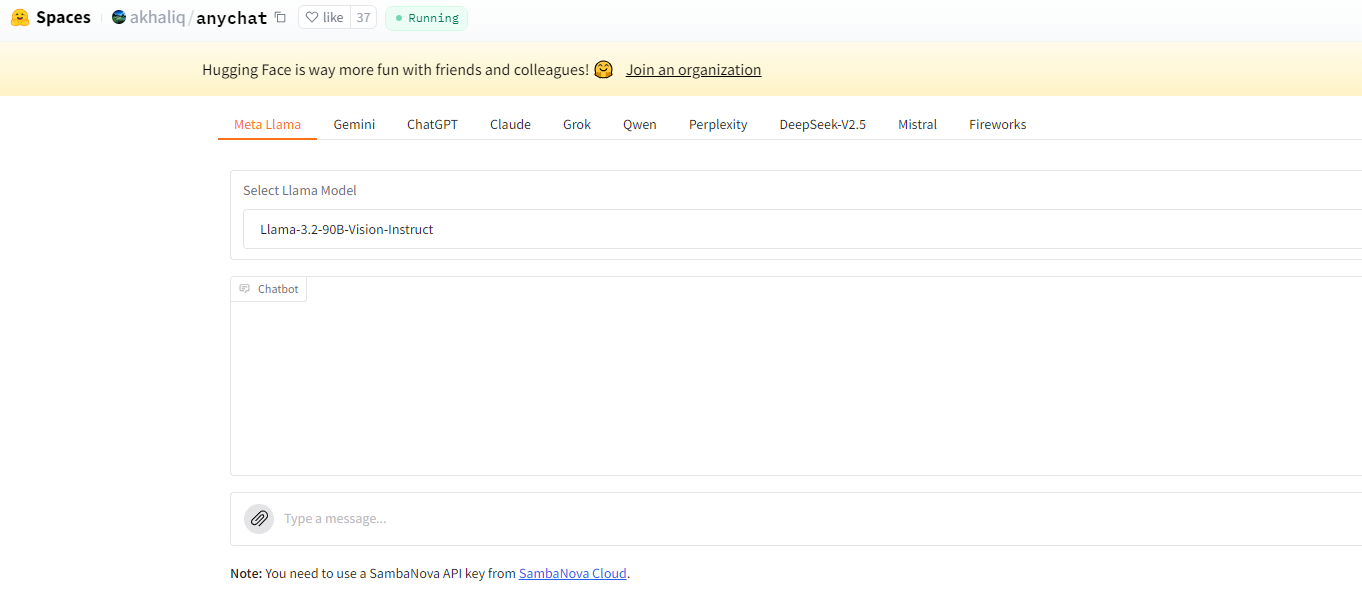
Task: Click the anychat space name
Action: point(232,17)
